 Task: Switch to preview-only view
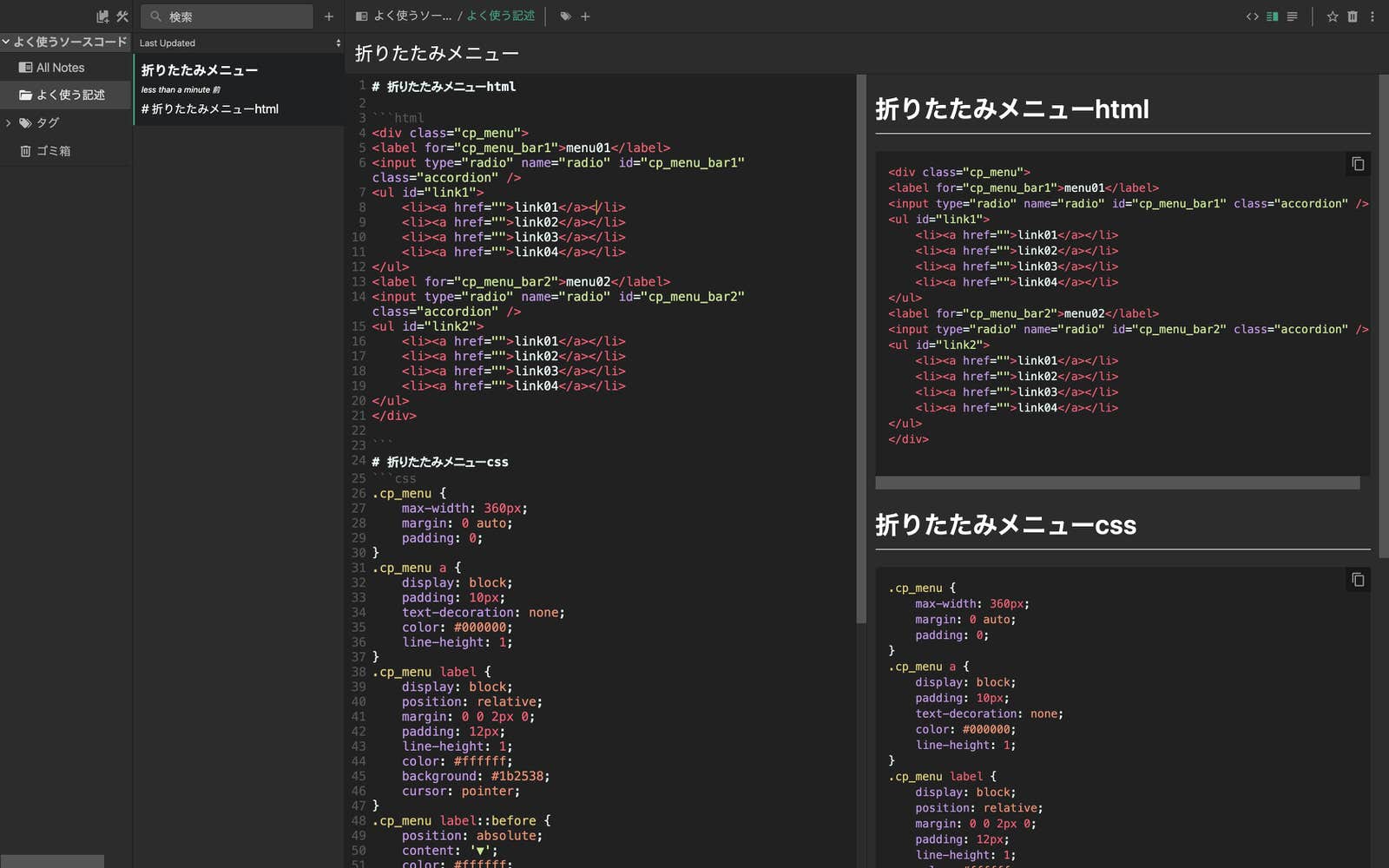click(1292, 16)
